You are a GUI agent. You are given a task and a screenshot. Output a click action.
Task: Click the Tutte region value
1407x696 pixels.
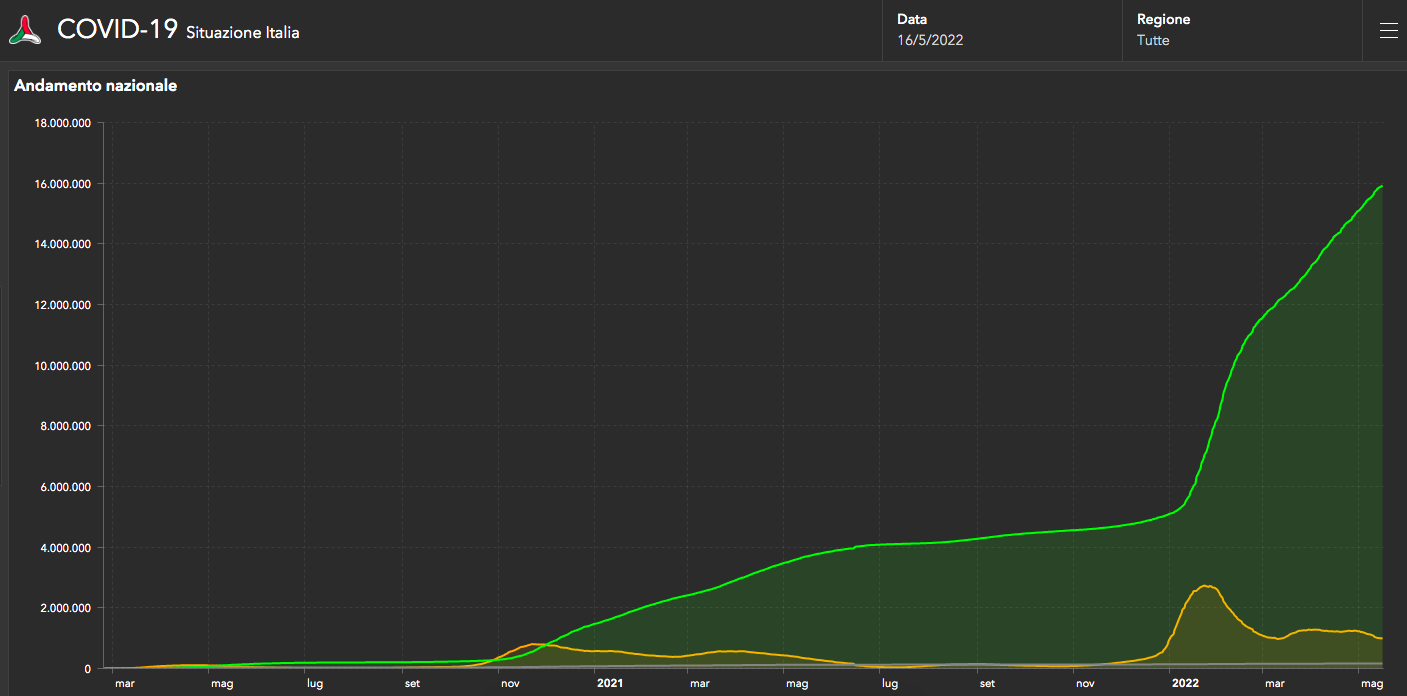pyautogui.click(x=1153, y=41)
